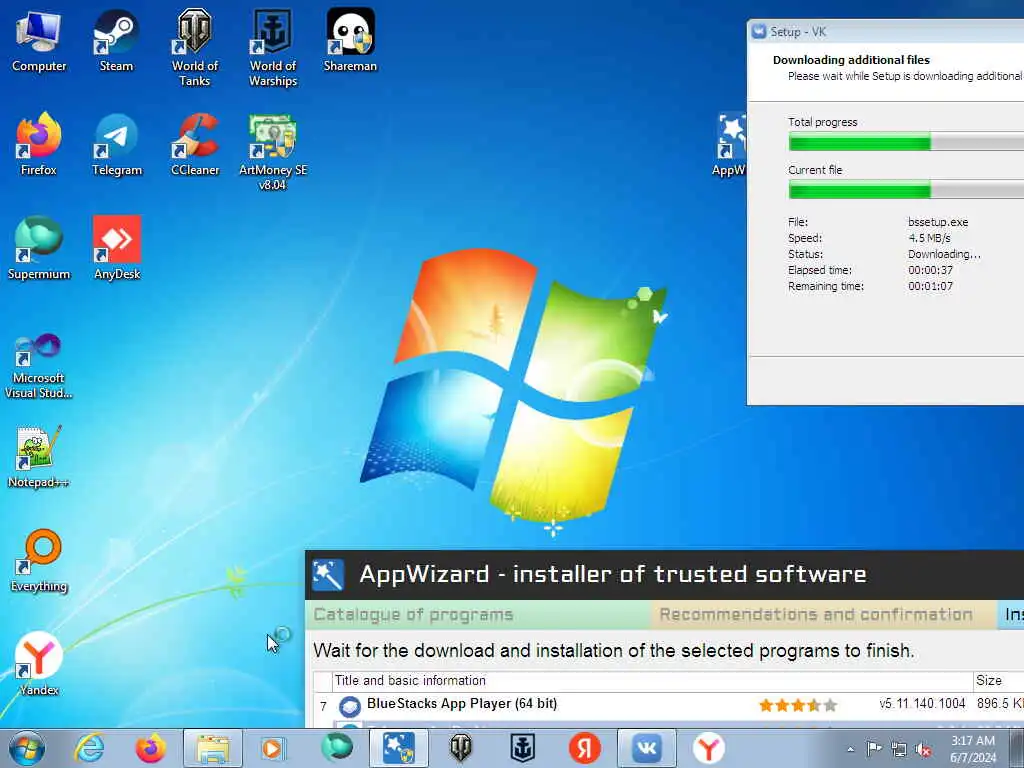Switch to the AppWizard taskbar button
Viewport: 1024px width, 768px height.
coord(398,748)
